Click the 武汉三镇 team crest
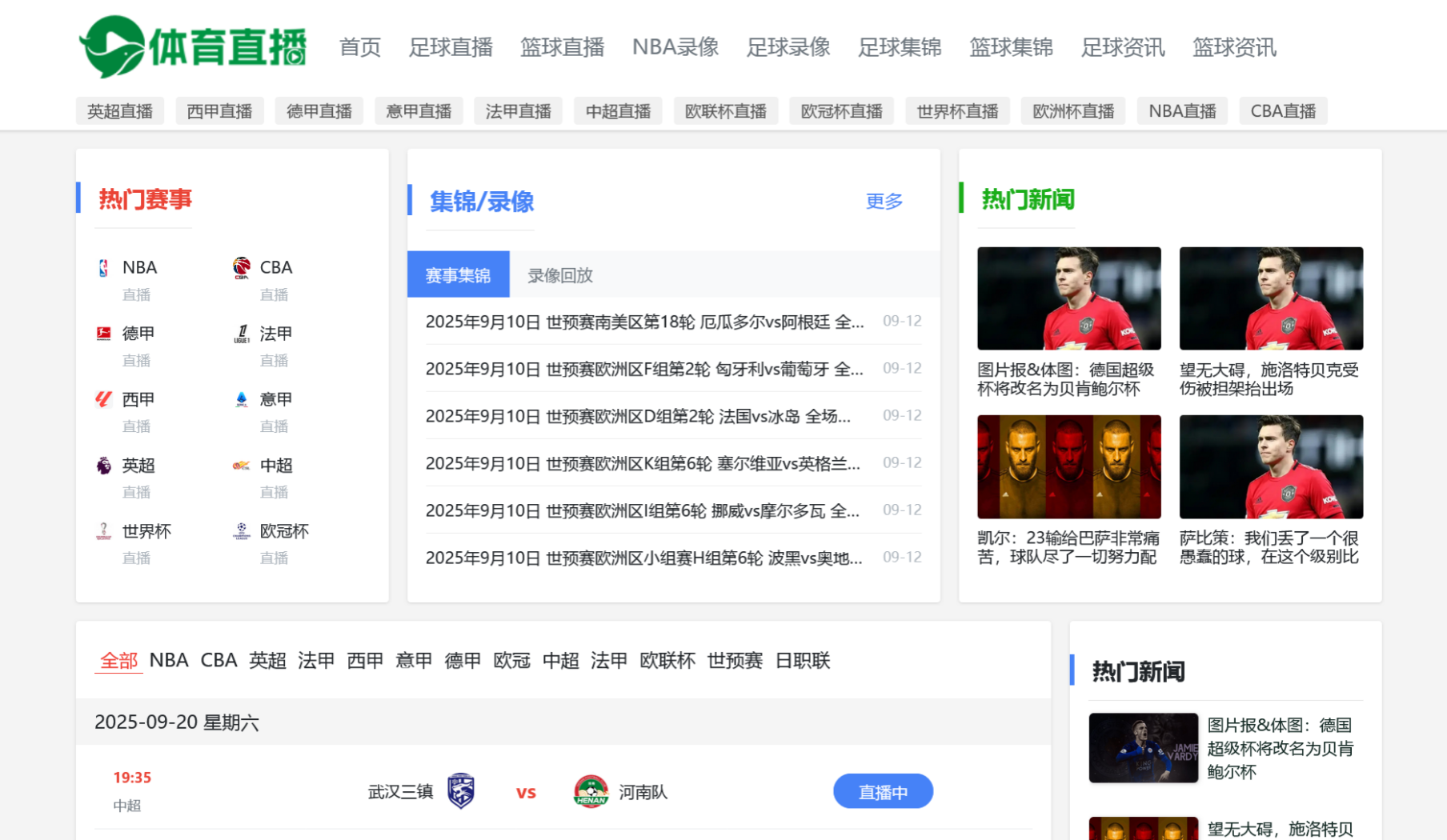Image resolution: width=1447 pixels, height=840 pixels. click(461, 791)
